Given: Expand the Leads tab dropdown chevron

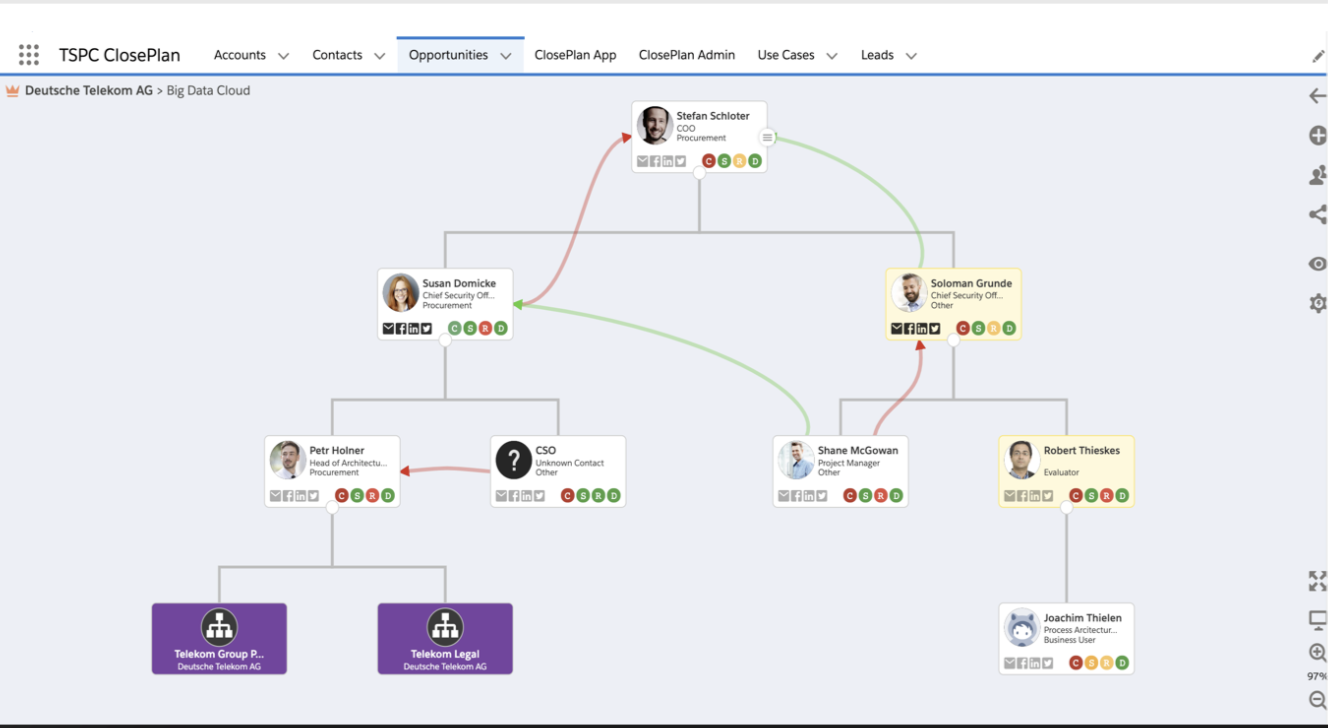Looking at the screenshot, I should coord(911,56).
